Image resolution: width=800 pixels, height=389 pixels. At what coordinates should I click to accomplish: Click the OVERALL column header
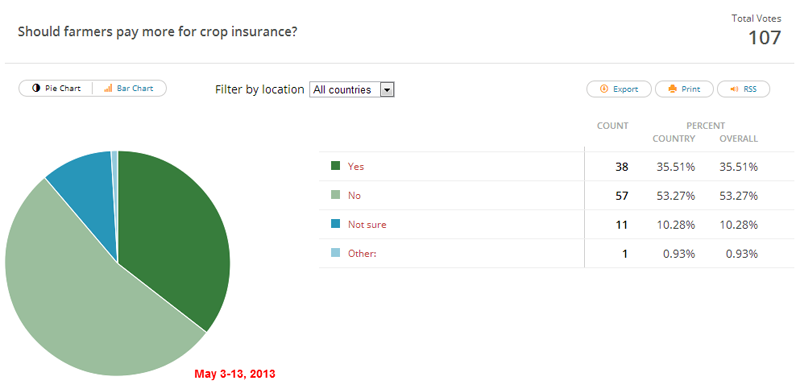738,139
